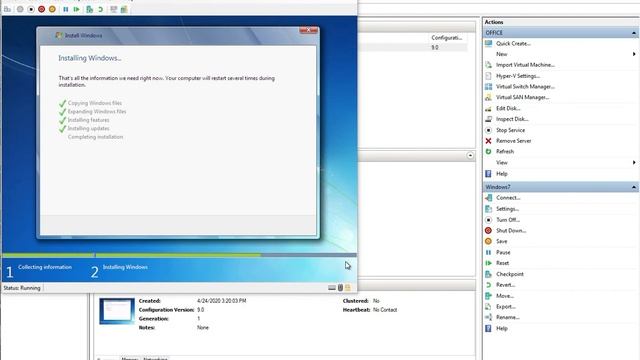Open Help under the OFFICE section
This screenshot has height=360, width=640.
point(502,174)
